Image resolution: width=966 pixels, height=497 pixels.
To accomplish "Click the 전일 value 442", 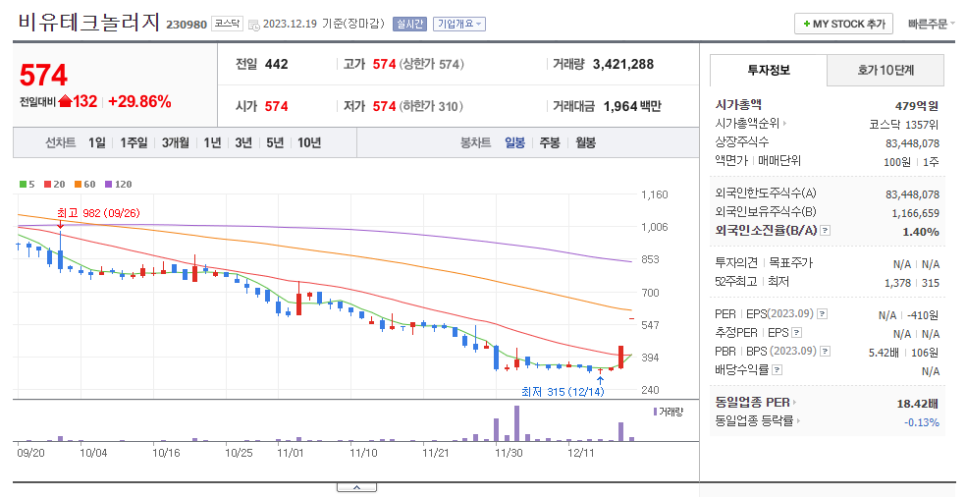I will pyautogui.click(x=277, y=64).
